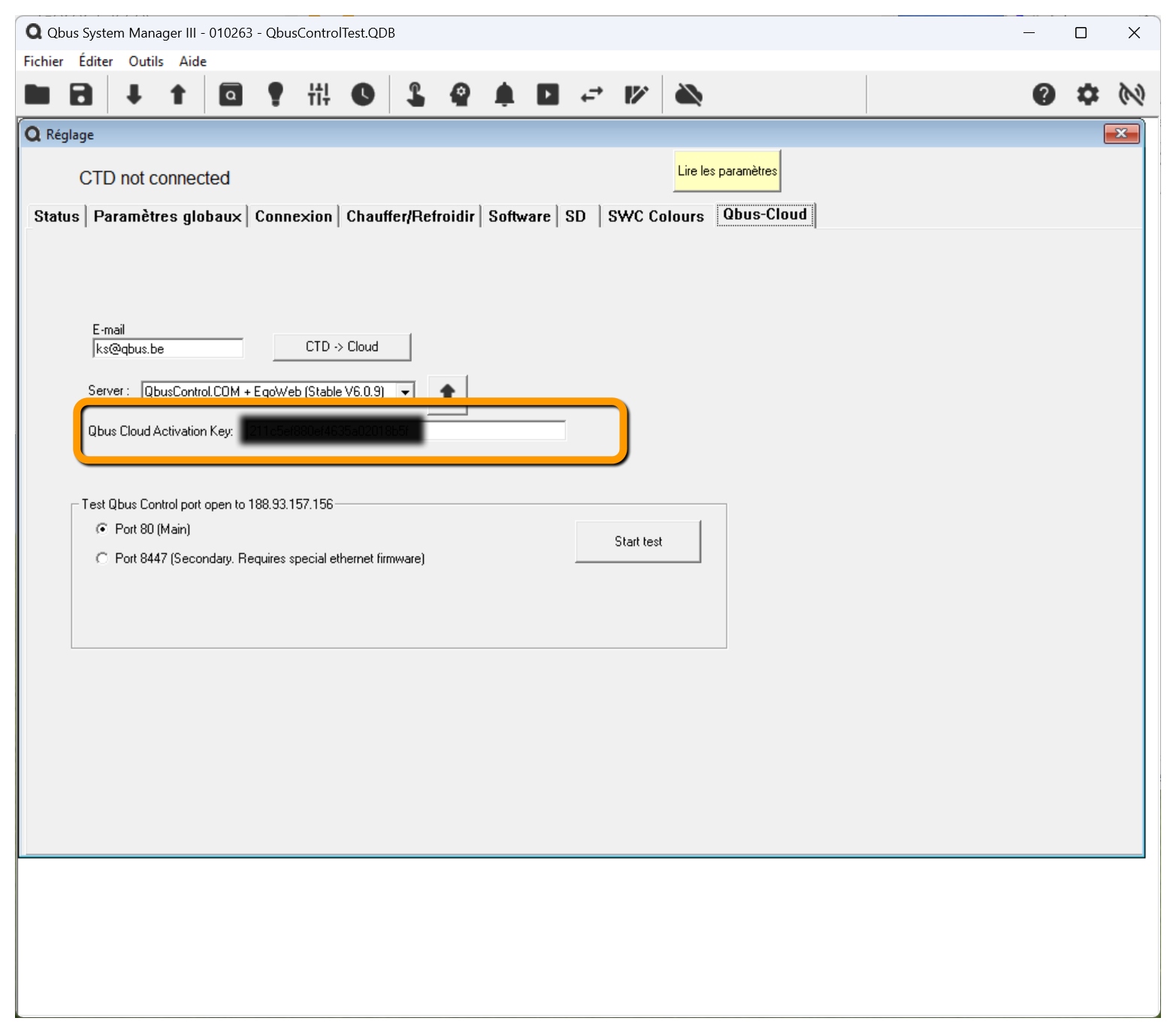
Task: Click the open folder toolbar icon
Action: pyautogui.click(x=37, y=95)
